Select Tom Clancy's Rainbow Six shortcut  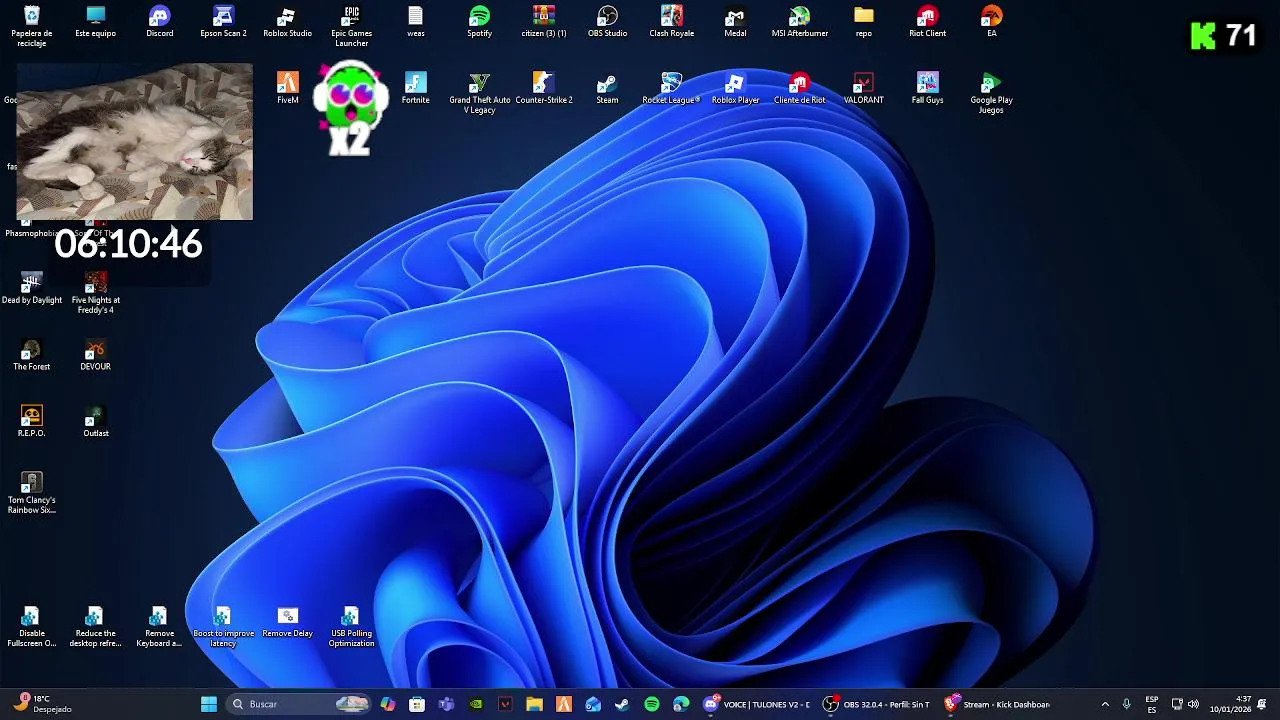(x=32, y=493)
